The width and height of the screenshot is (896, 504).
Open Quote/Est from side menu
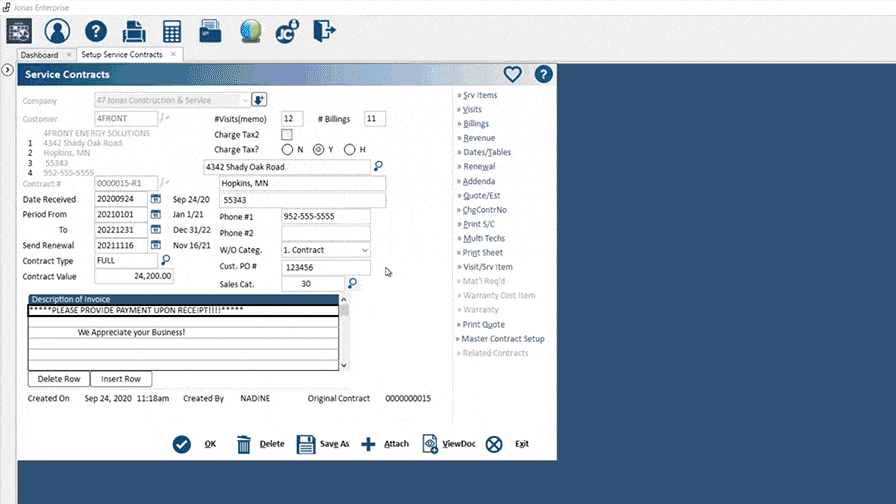click(x=481, y=195)
